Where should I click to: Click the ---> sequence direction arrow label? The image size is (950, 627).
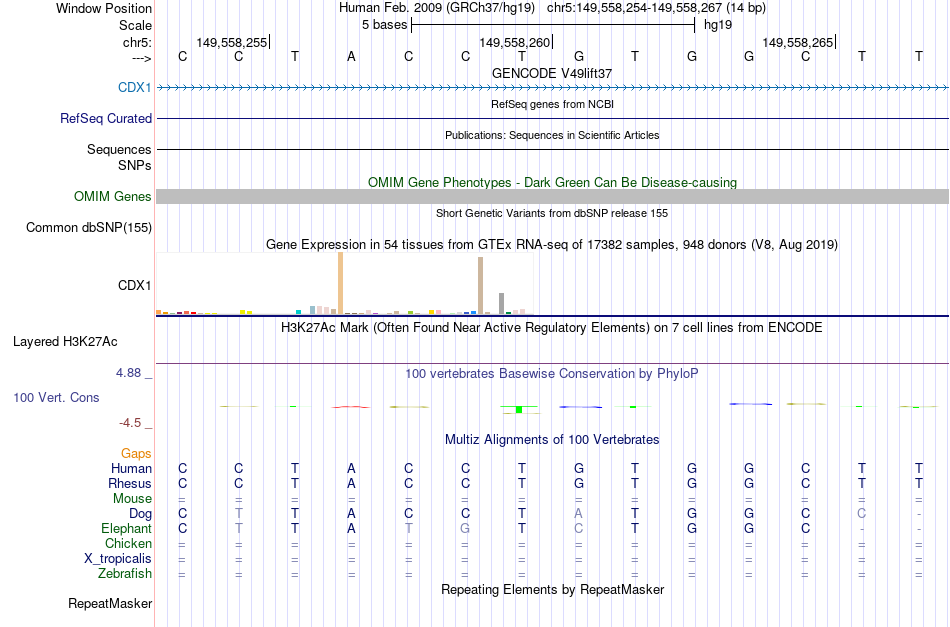[141, 59]
